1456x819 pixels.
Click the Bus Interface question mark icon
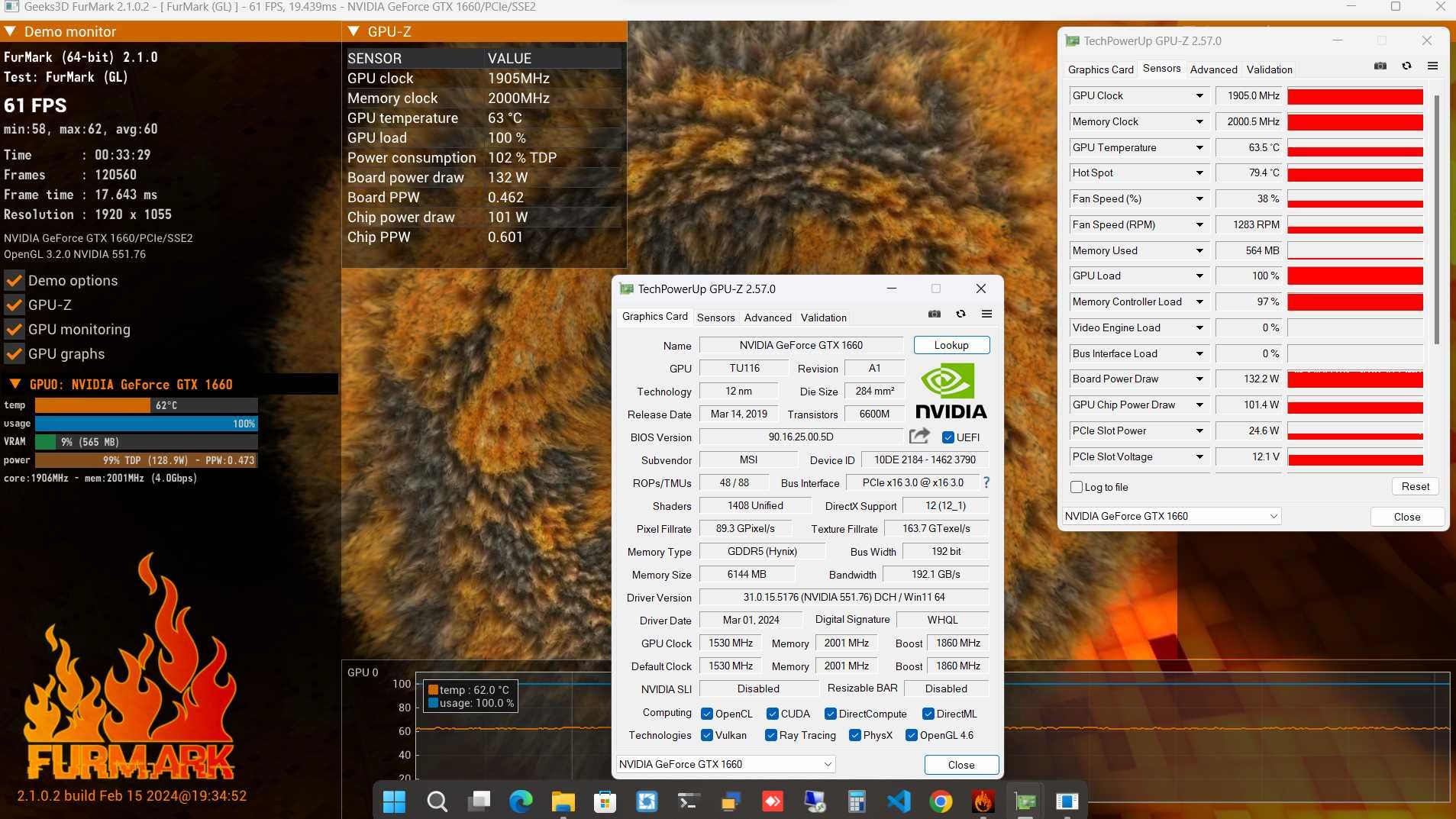pos(986,482)
